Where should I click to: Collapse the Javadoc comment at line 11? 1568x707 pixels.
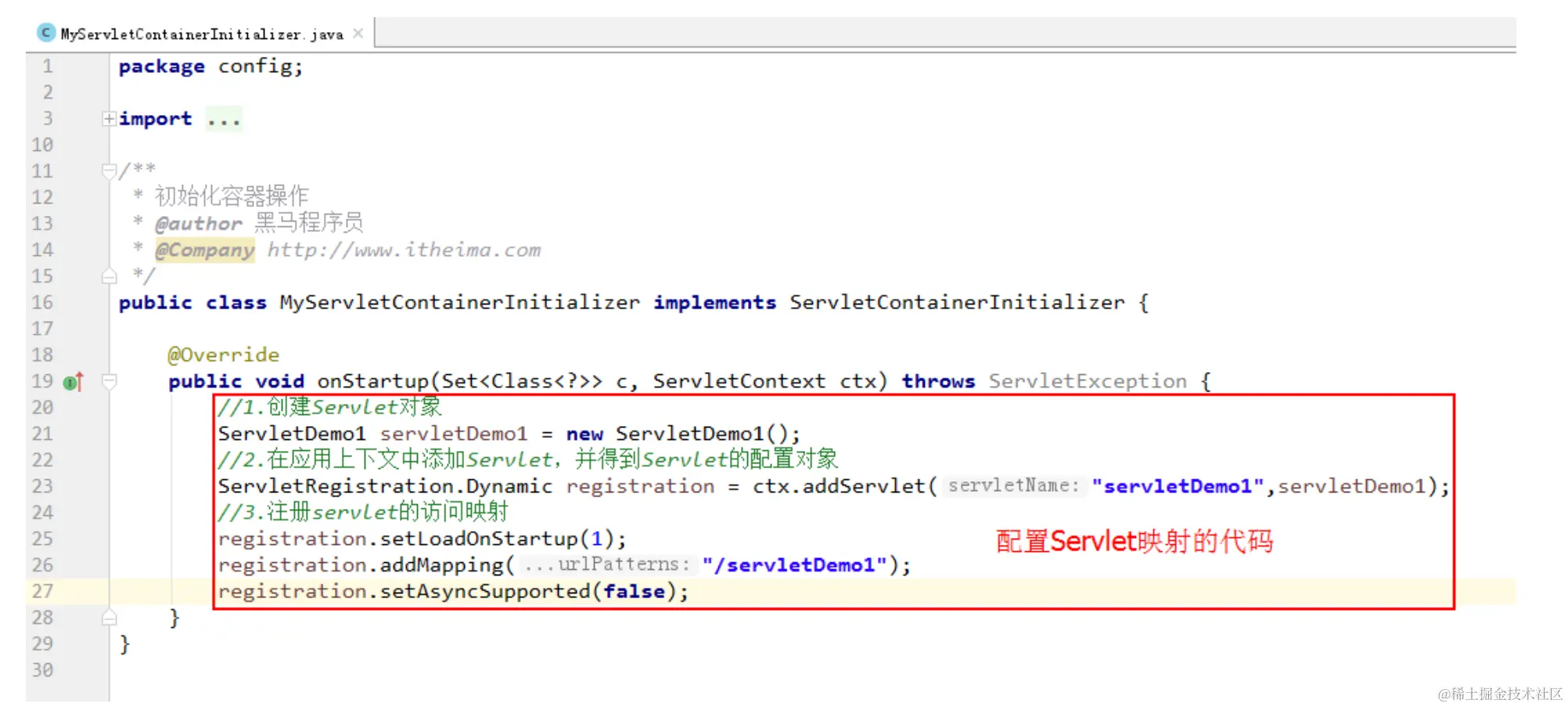[x=109, y=171]
